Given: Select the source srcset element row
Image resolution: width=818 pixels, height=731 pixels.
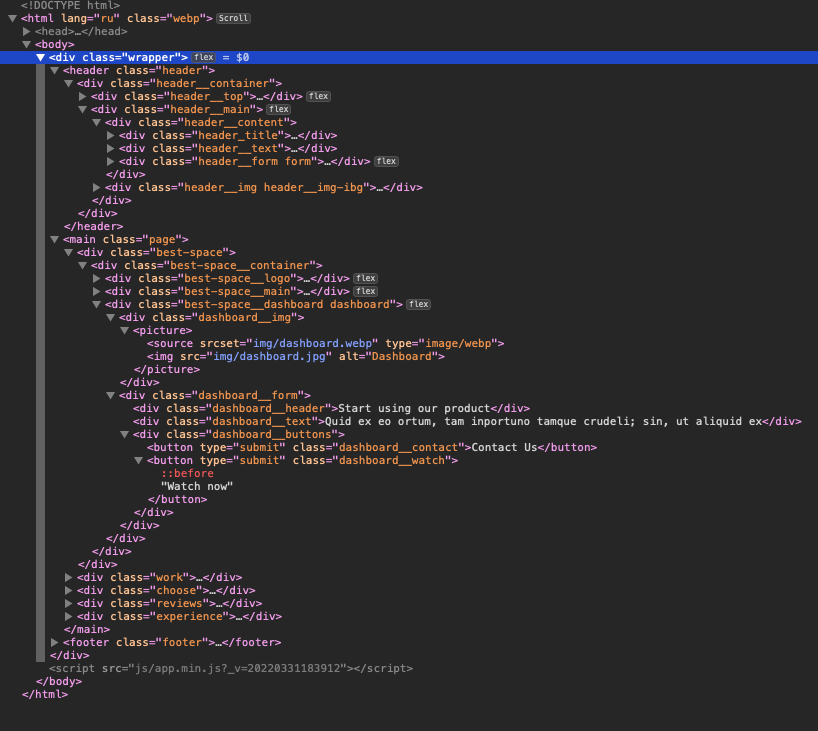Looking at the screenshot, I should pos(326,344).
